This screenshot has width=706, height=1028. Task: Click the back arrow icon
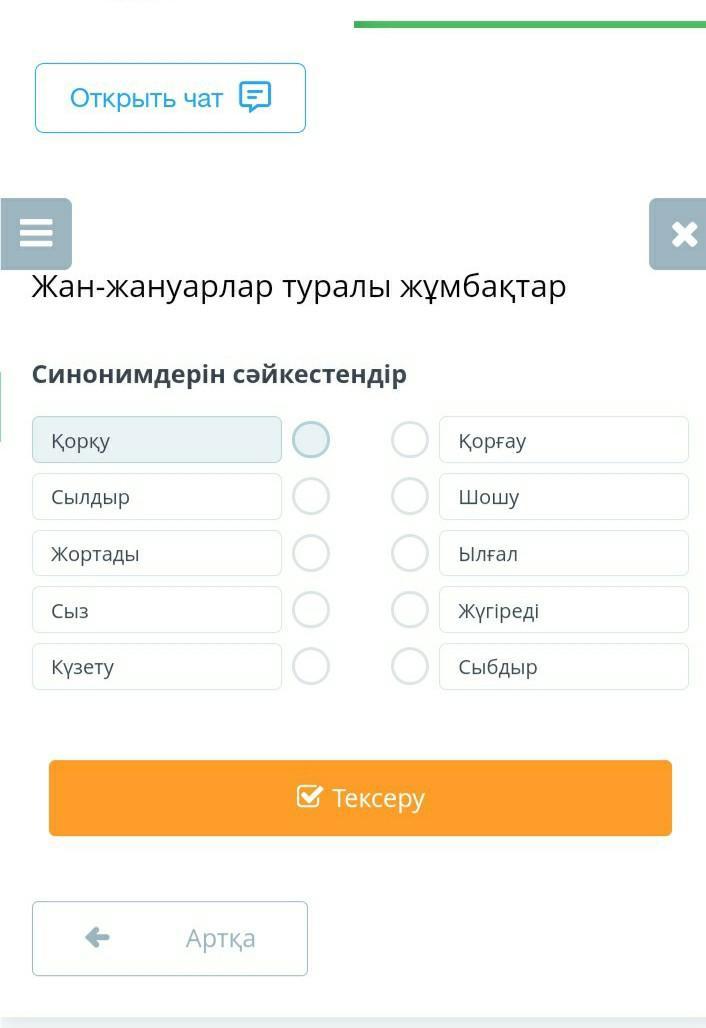[x=97, y=937]
